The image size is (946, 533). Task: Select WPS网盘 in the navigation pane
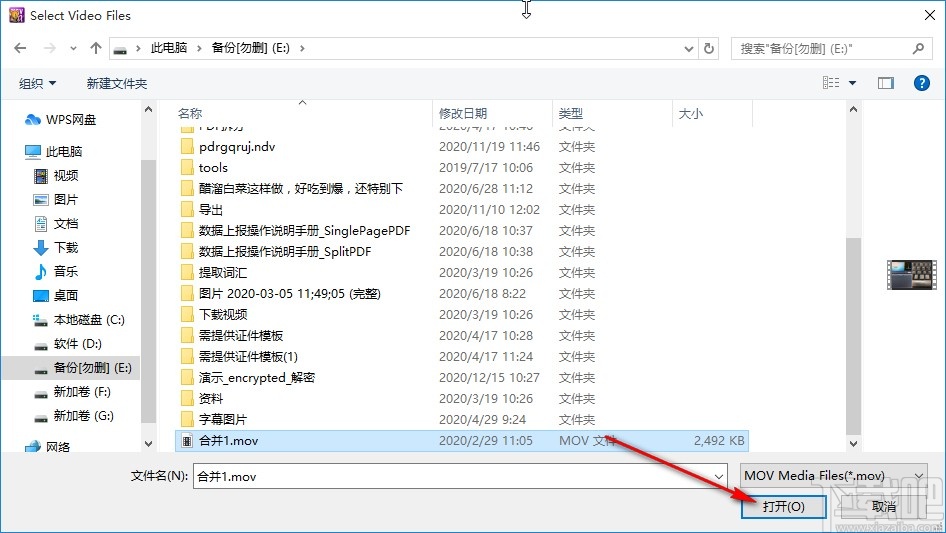pyautogui.click(x=60, y=120)
